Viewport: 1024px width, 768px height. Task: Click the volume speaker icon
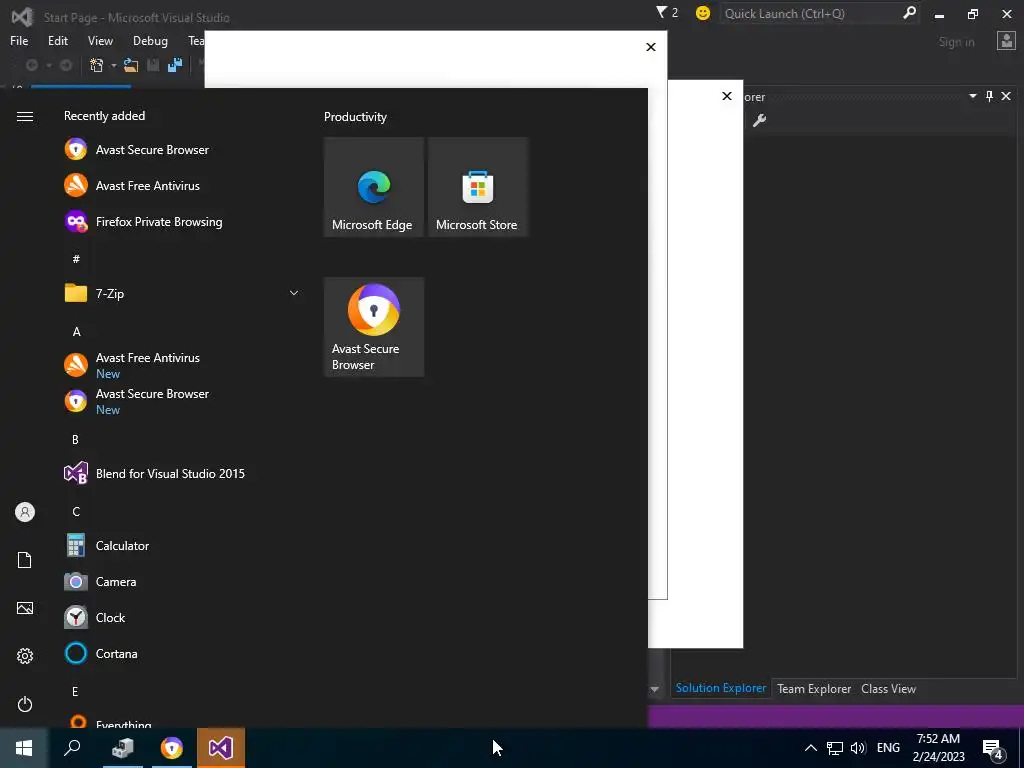858,748
